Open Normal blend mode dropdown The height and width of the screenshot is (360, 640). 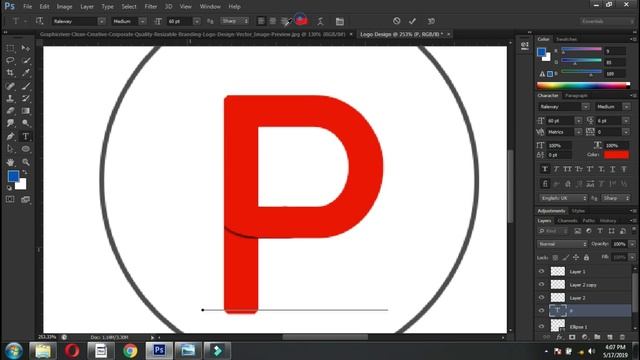point(562,244)
